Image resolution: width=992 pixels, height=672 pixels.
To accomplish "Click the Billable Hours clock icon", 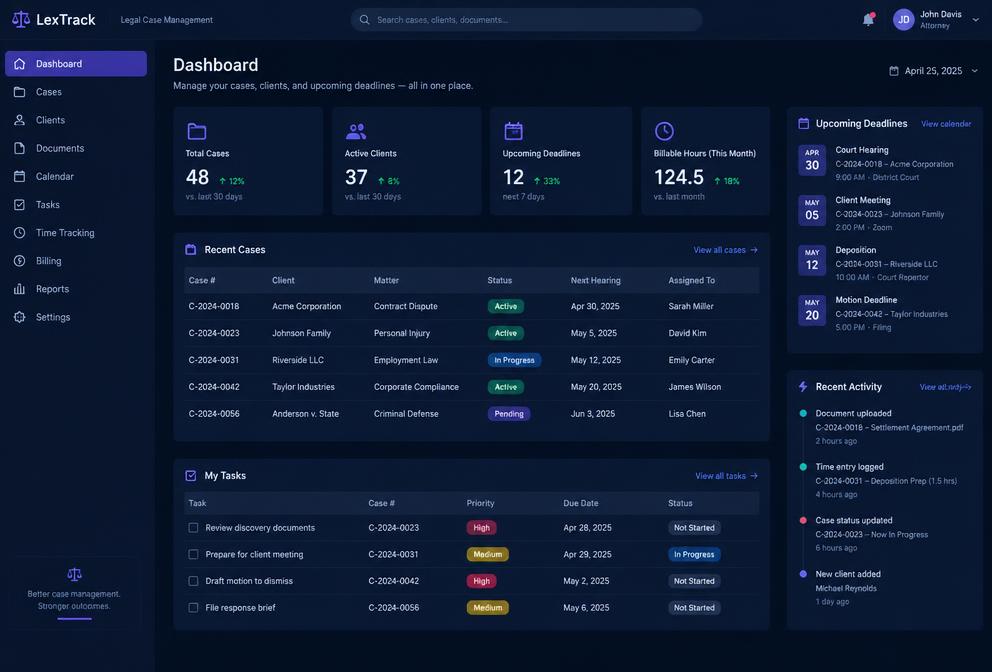I will coord(664,131).
